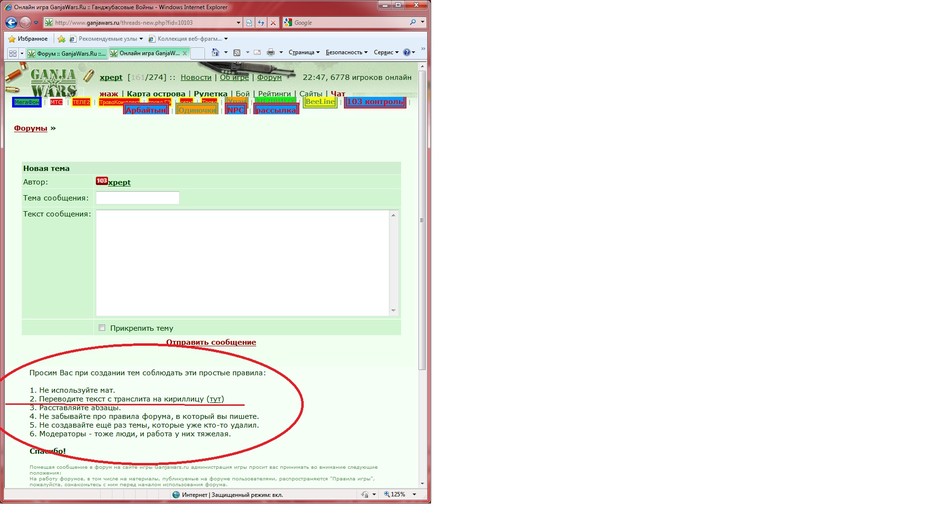Open the Об игре link

tap(234, 77)
